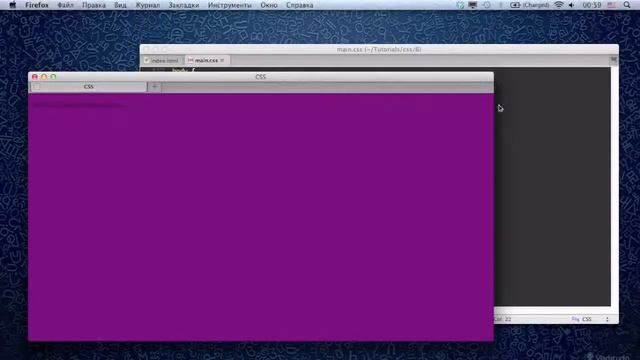640x360 pixels.
Task: Click the green status icon in menu bar
Action: 460,5
